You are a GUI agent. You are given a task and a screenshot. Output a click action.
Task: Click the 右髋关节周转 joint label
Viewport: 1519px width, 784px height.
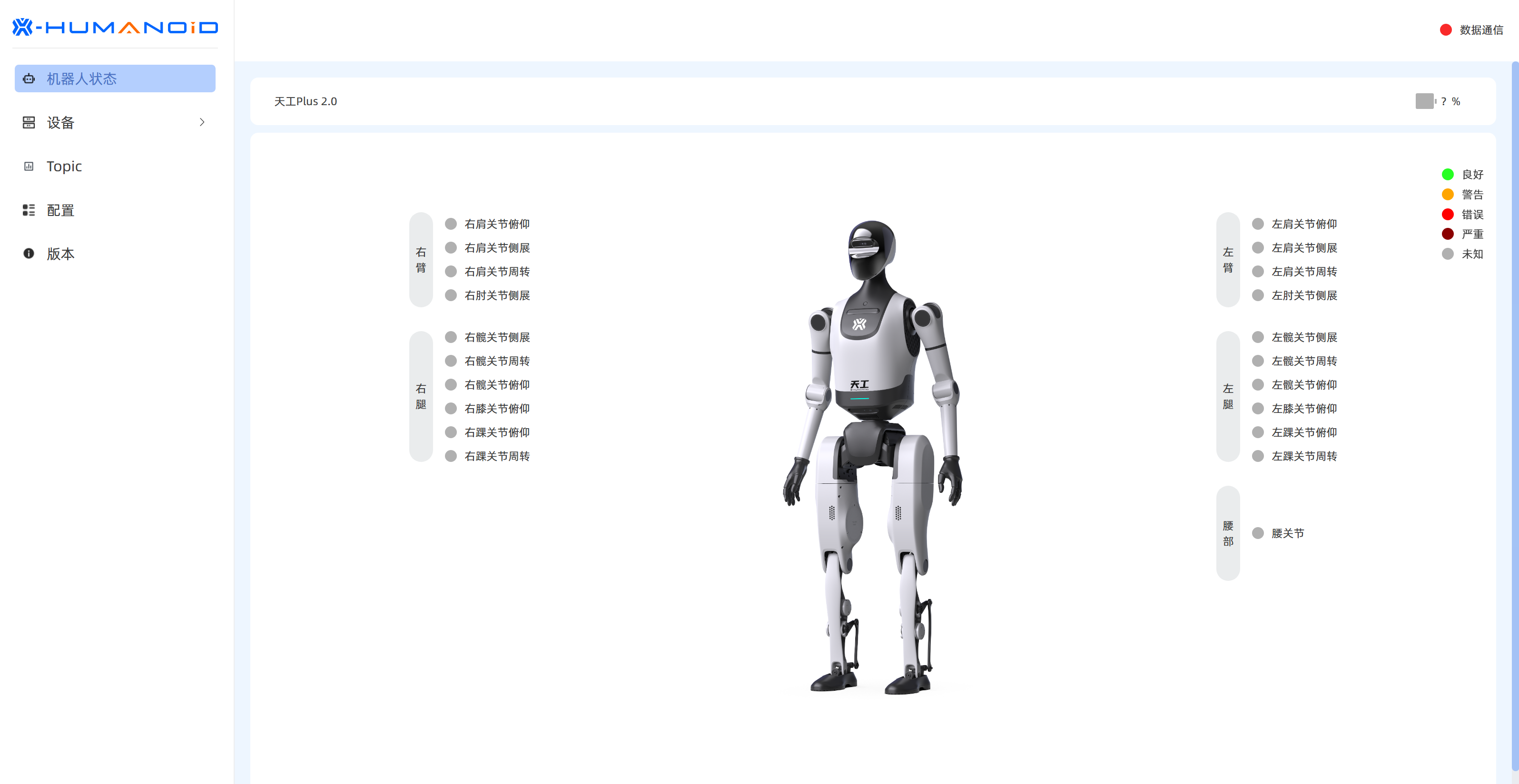click(497, 361)
